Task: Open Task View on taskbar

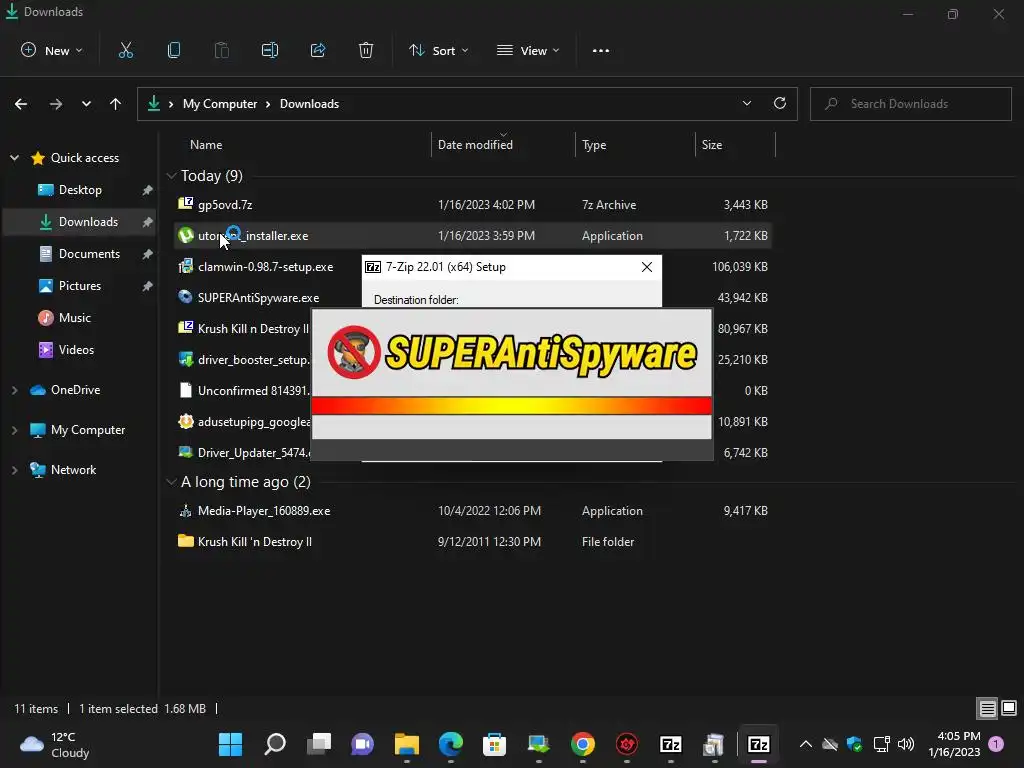Action: pos(319,744)
